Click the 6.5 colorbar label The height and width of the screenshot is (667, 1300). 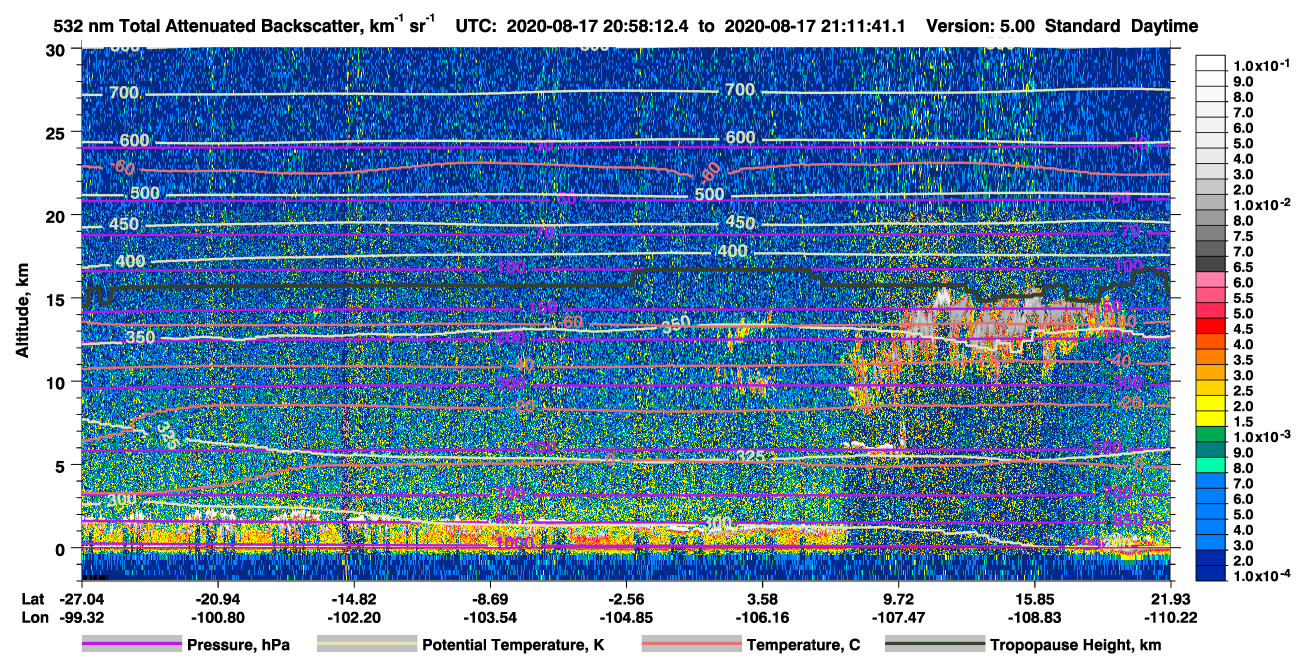[1243, 266]
